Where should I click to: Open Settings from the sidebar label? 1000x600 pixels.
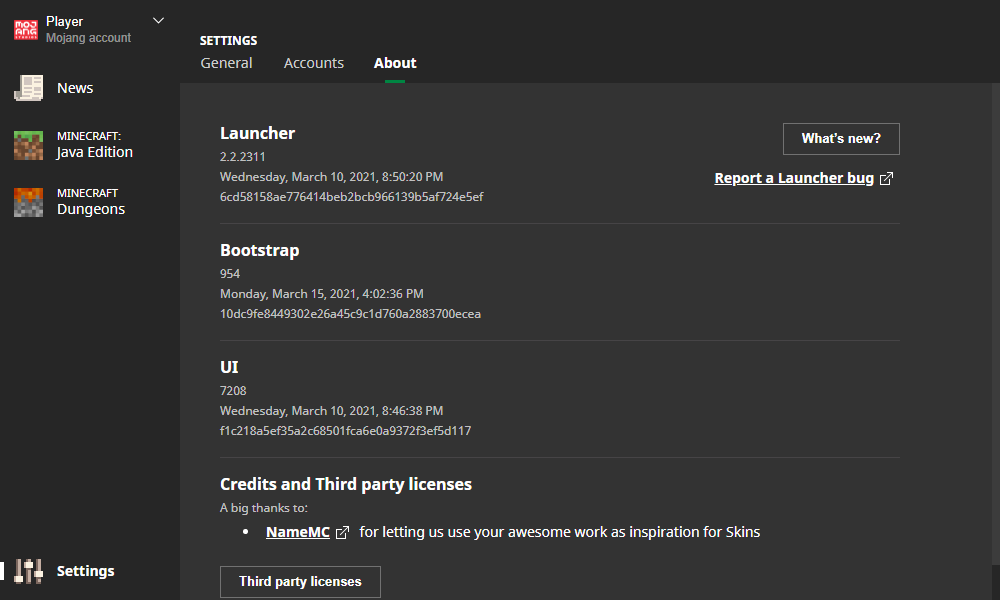pos(86,571)
